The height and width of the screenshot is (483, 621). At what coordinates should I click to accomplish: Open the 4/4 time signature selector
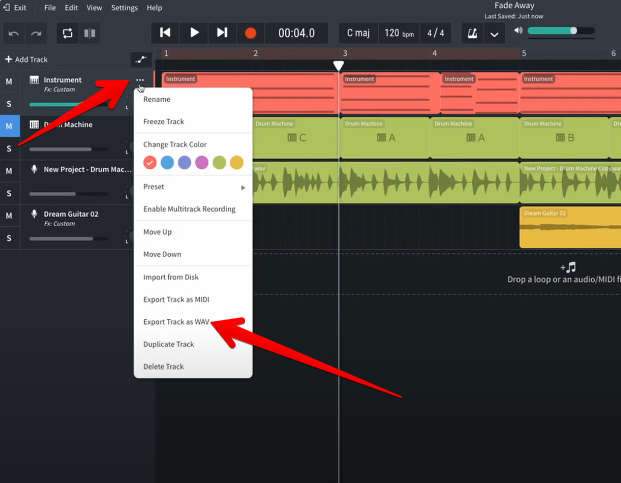[435, 33]
